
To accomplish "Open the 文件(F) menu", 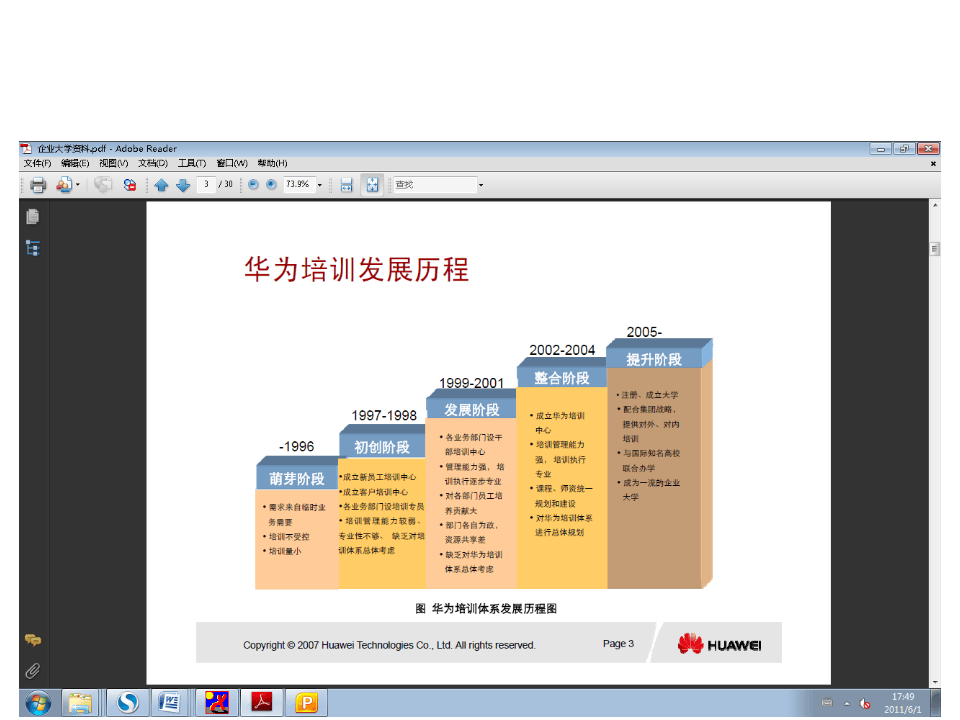I will tap(37, 163).
